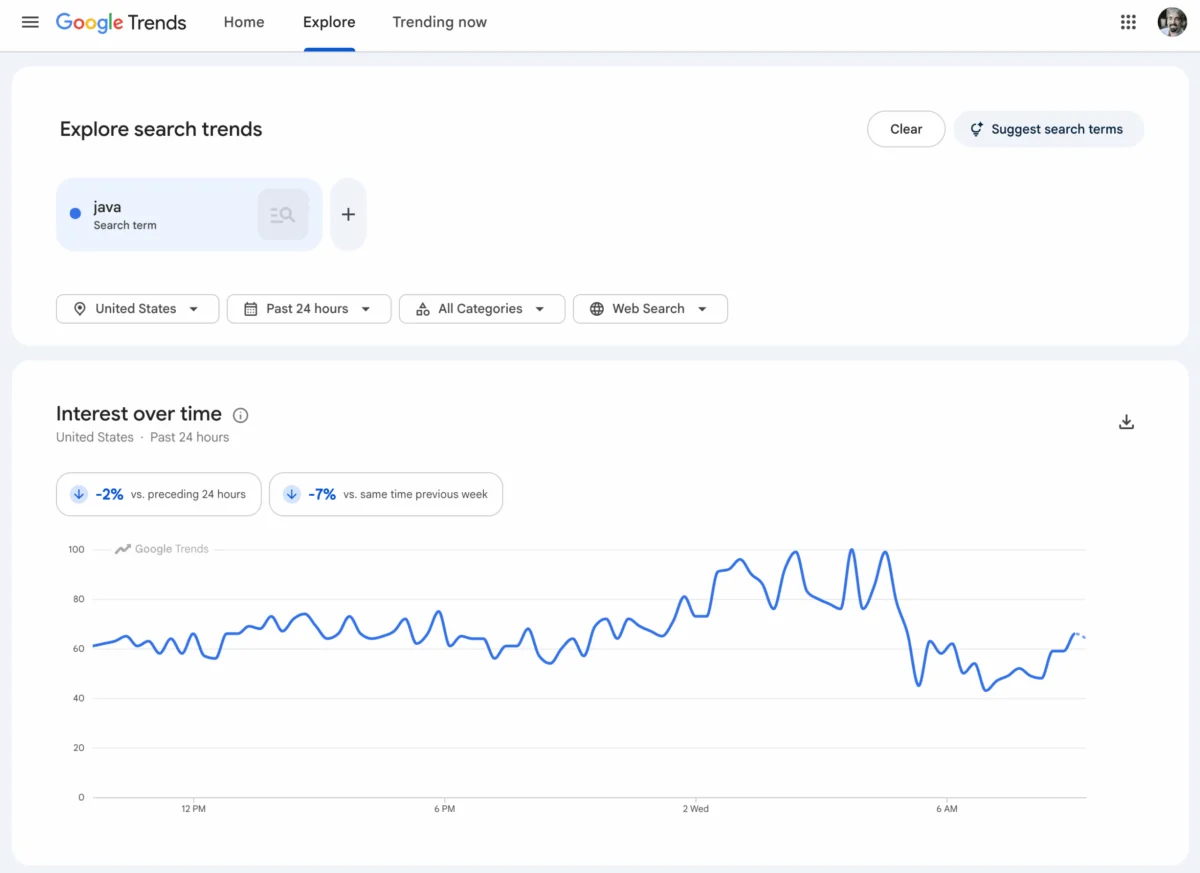The image size is (1200, 873).
Task: Open the account profile avatar
Action: coord(1172,22)
